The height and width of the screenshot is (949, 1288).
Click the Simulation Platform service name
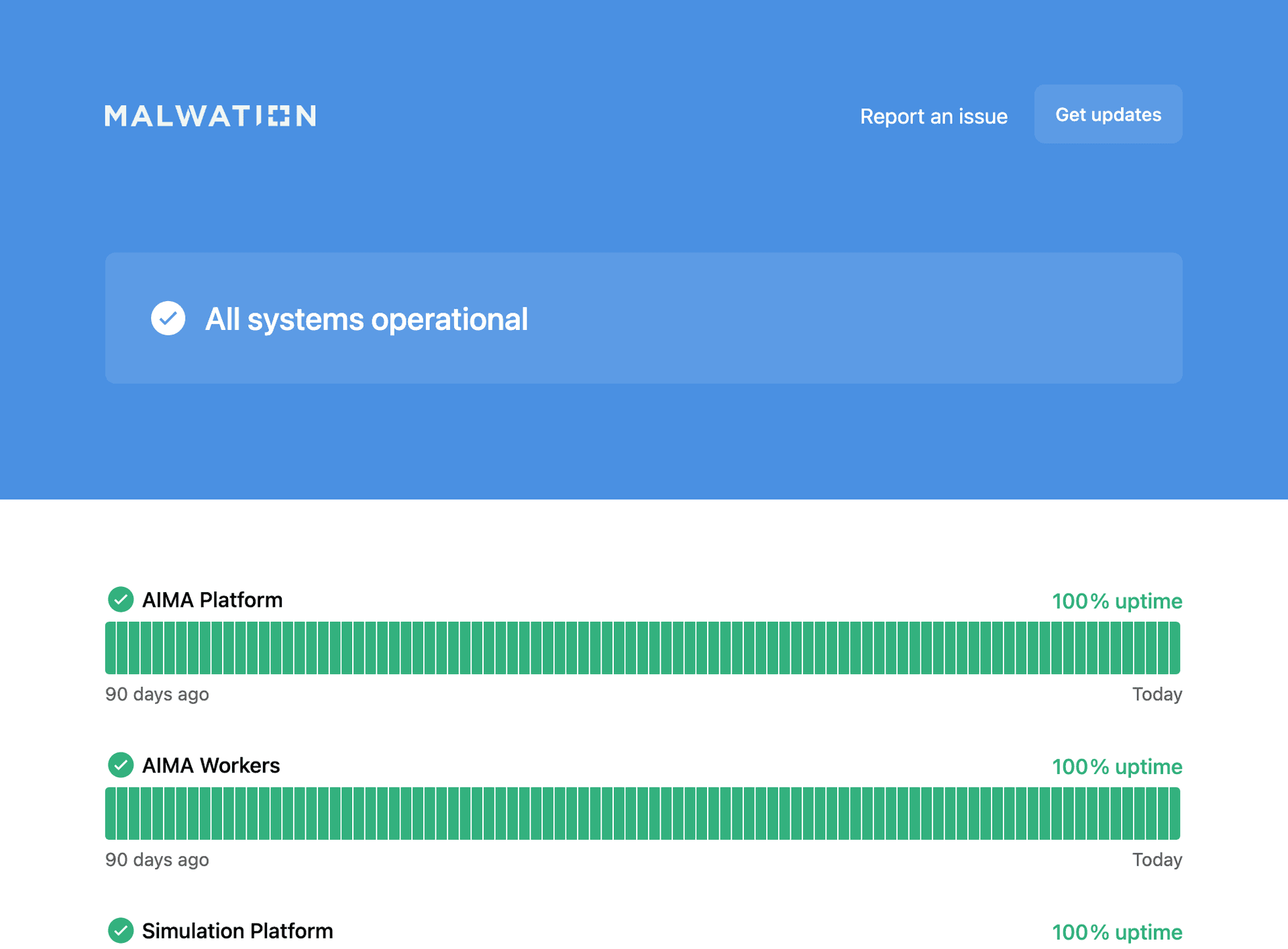coord(237,931)
